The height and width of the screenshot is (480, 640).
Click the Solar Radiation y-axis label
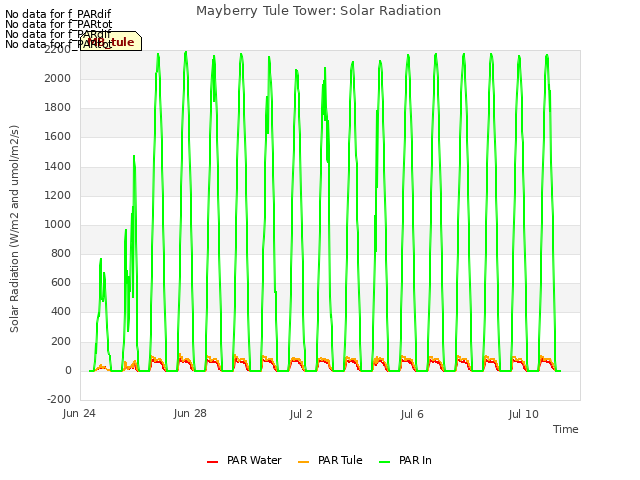coord(14,229)
